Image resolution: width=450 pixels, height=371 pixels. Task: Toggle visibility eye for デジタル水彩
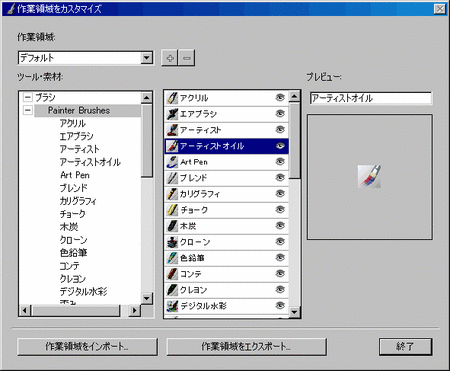tap(280, 305)
